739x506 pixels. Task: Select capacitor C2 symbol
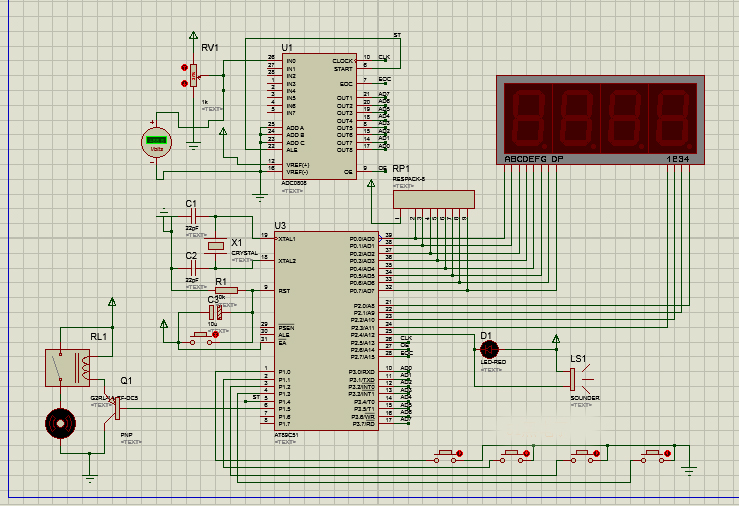(x=192, y=269)
